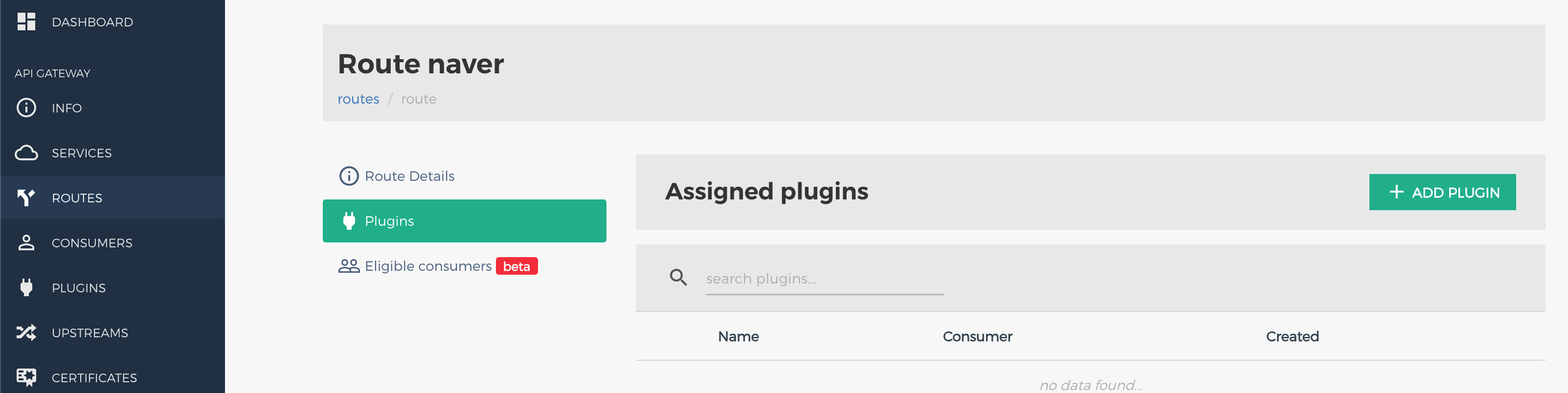Image resolution: width=1568 pixels, height=393 pixels.
Task: Click the Upstreams shuffle icon
Action: [26, 332]
